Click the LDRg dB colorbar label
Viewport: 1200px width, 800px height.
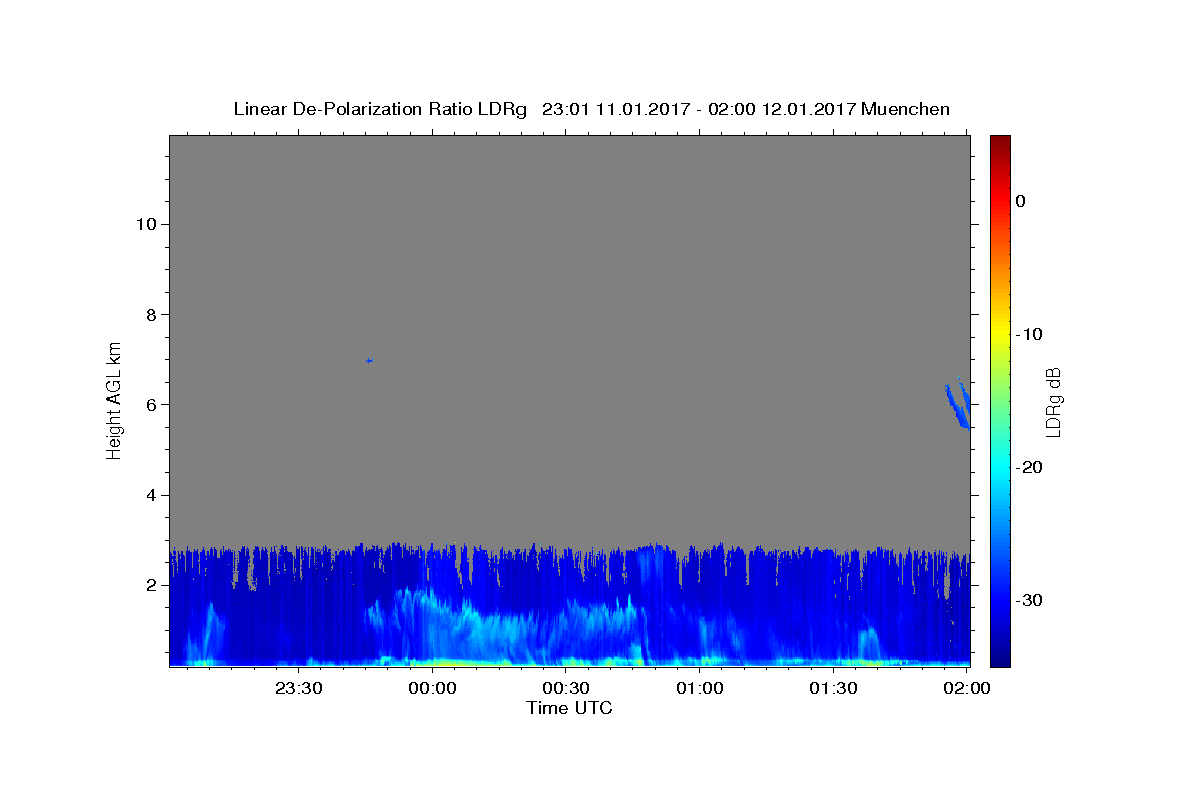click(x=1053, y=402)
